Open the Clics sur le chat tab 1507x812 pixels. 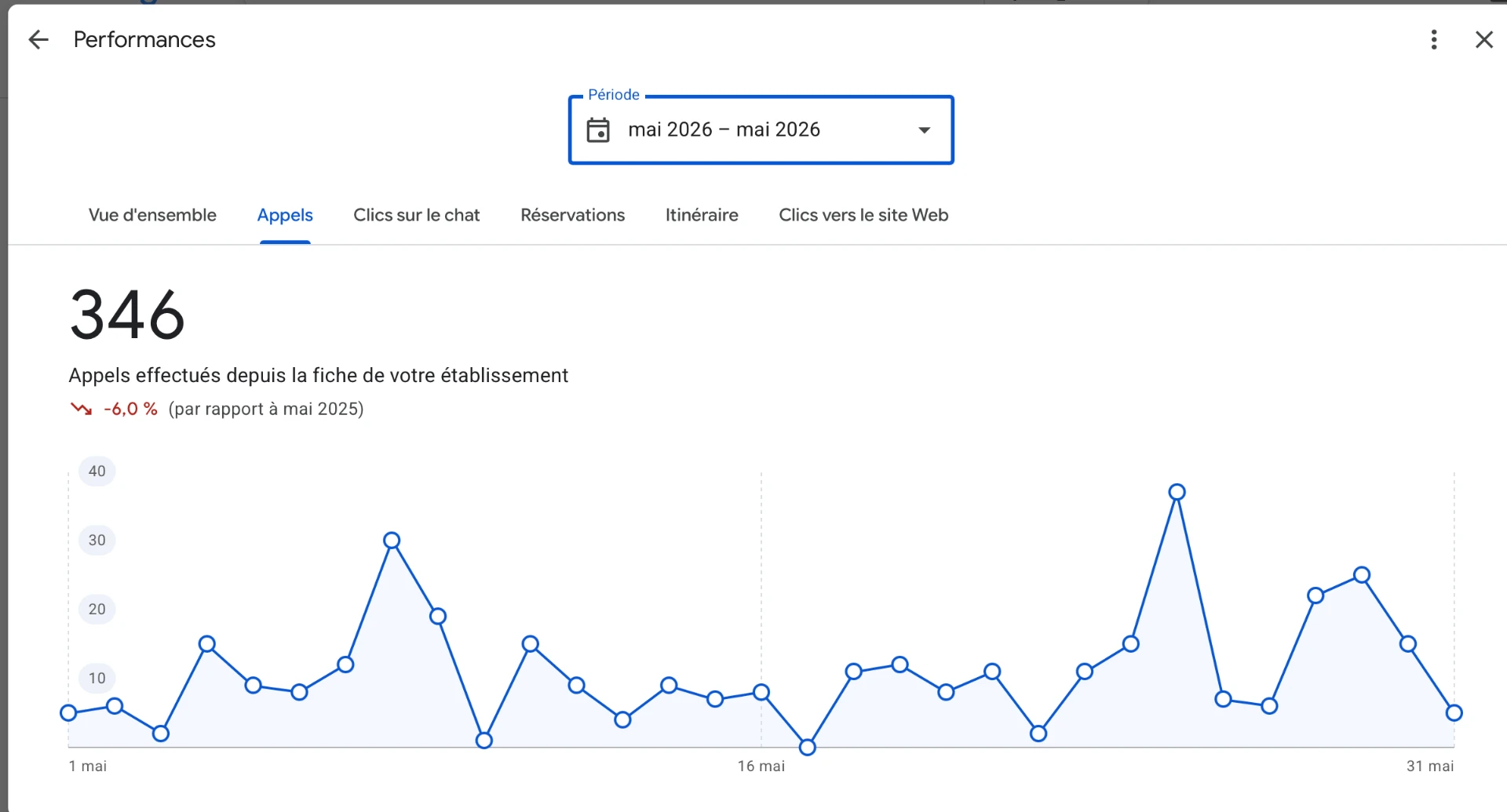pos(416,215)
